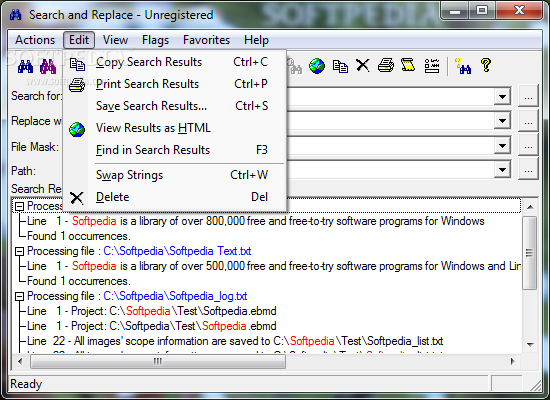This screenshot has height=400, width=550.
Task: Open link C:\Softpedia\Softpedia_log.txt
Action: pyautogui.click(x=175, y=296)
